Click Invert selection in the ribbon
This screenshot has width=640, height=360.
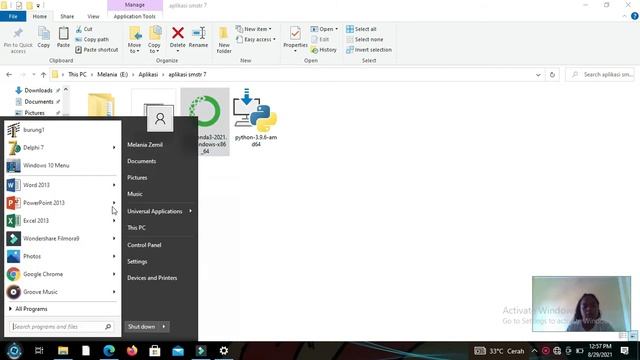(x=369, y=50)
